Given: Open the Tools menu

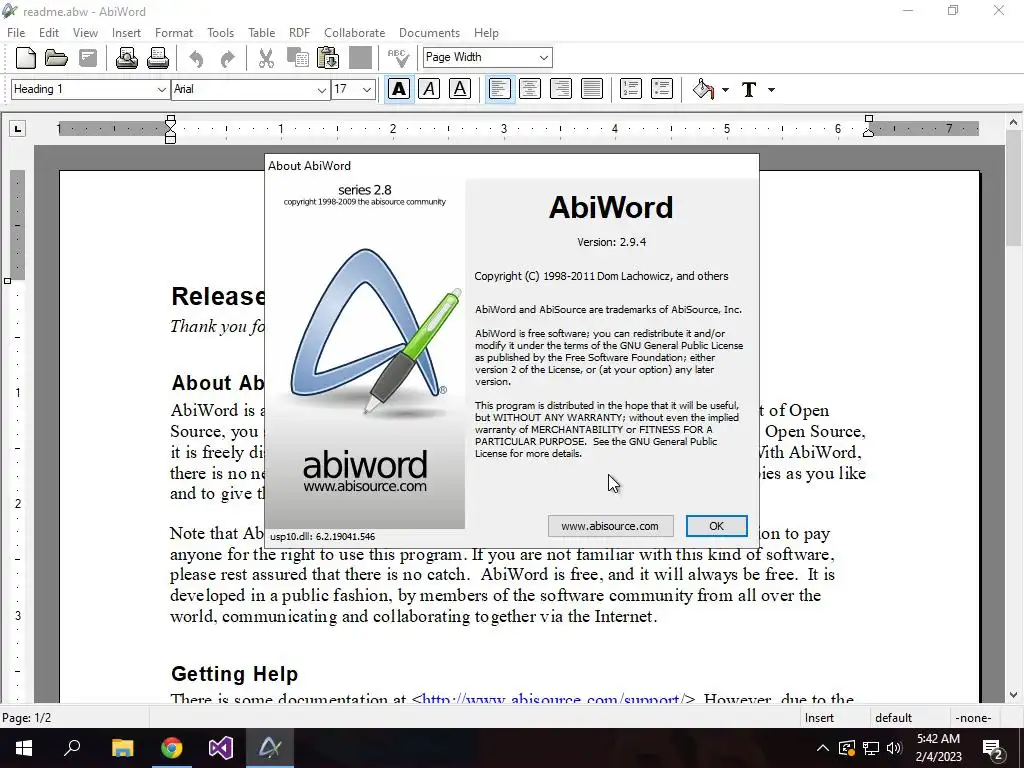Looking at the screenshot, I should (x=220, y=33).
